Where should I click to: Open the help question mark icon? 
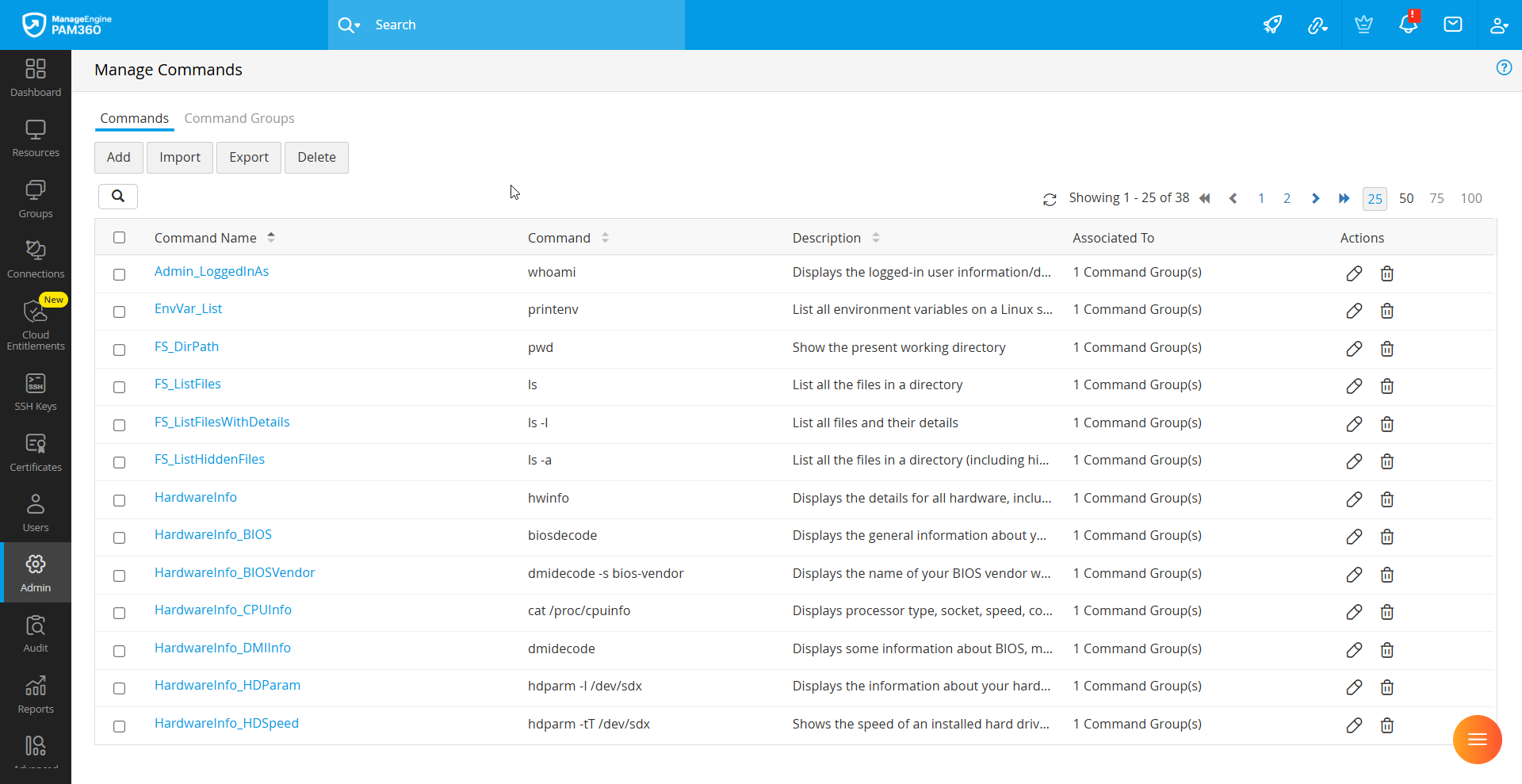[x=1504, y=68]
